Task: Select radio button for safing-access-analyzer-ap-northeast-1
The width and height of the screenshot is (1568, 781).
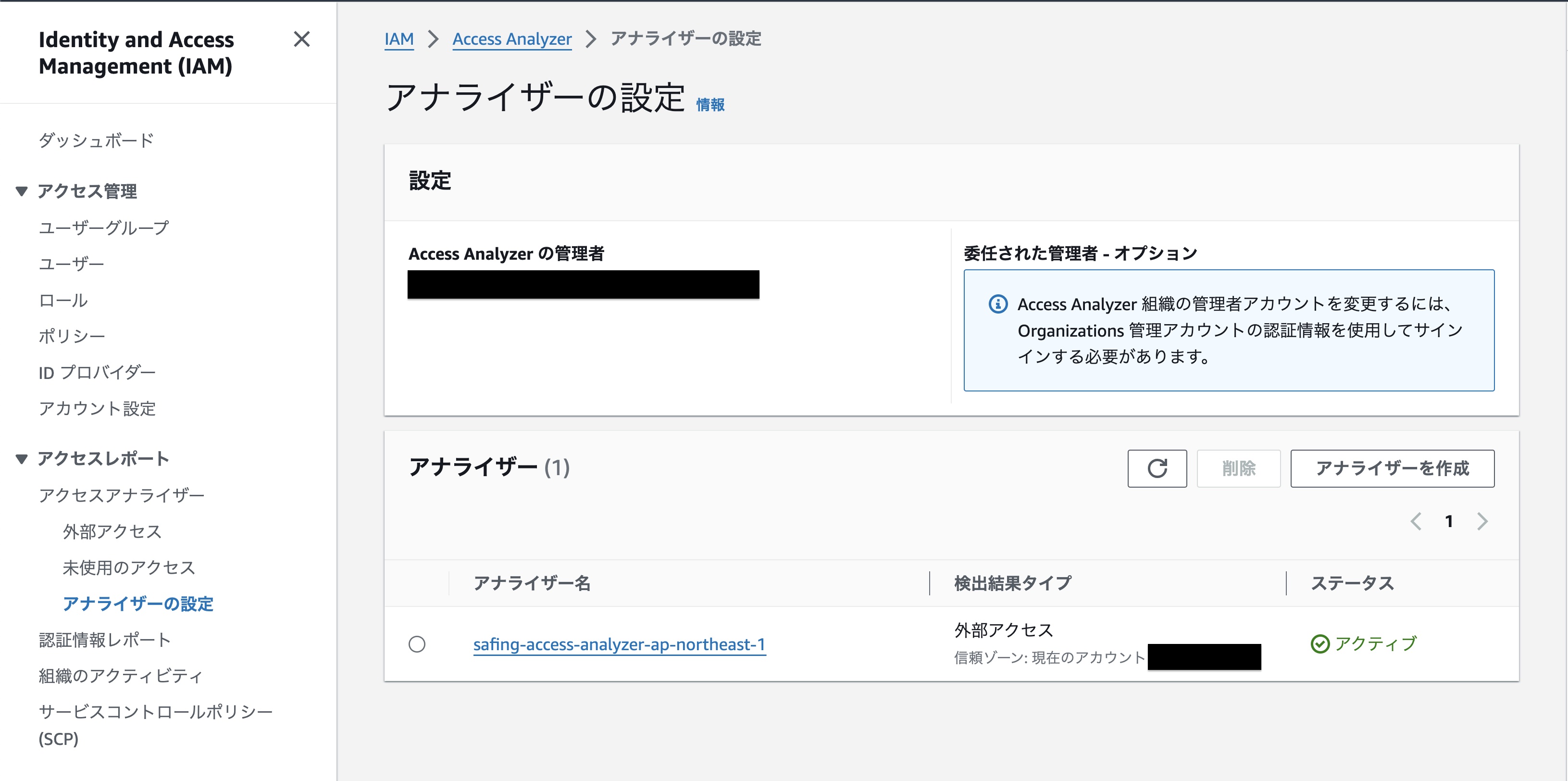Action: click(417, 644)
